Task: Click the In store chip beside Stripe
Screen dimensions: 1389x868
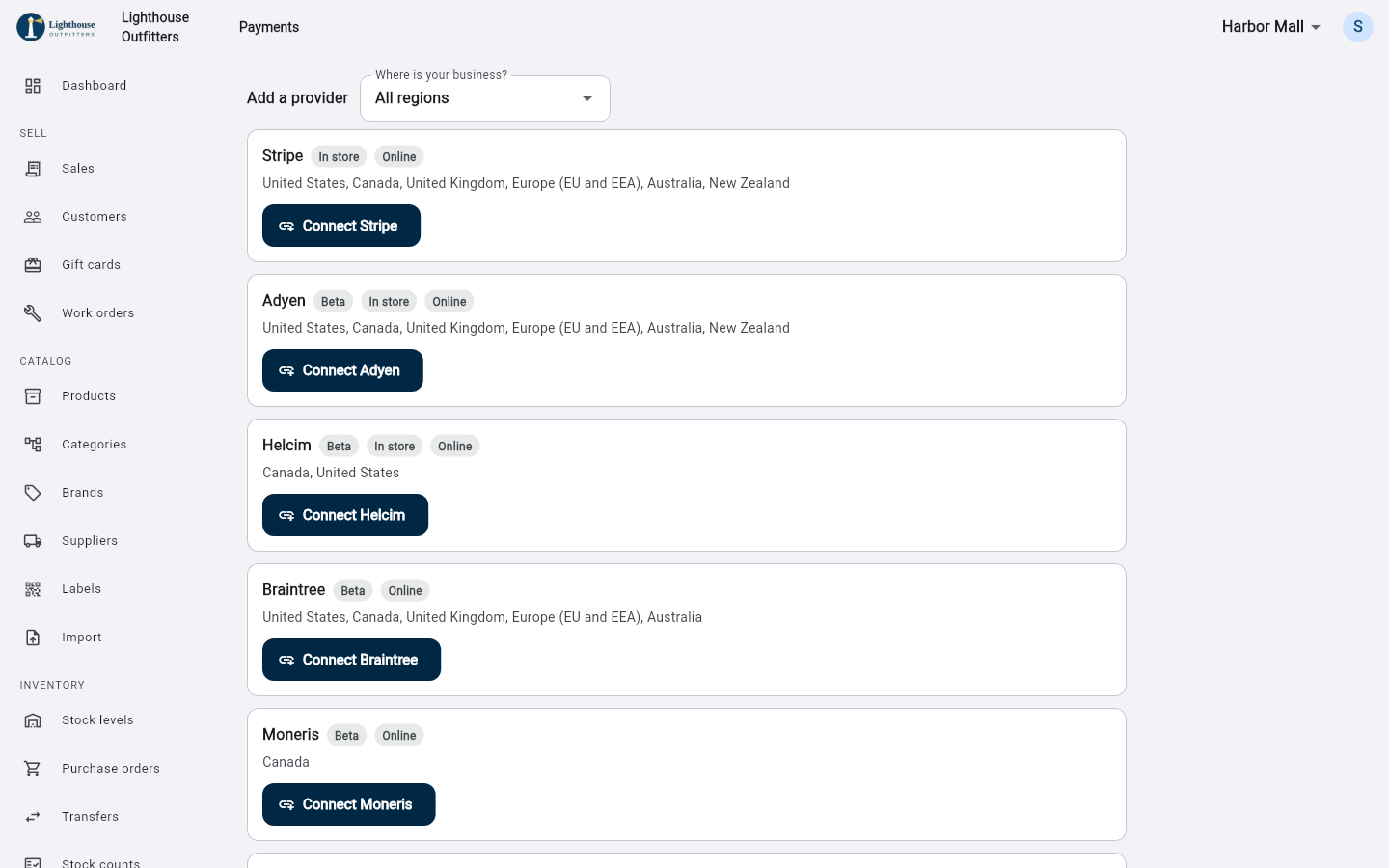Action: pos(339,157)
